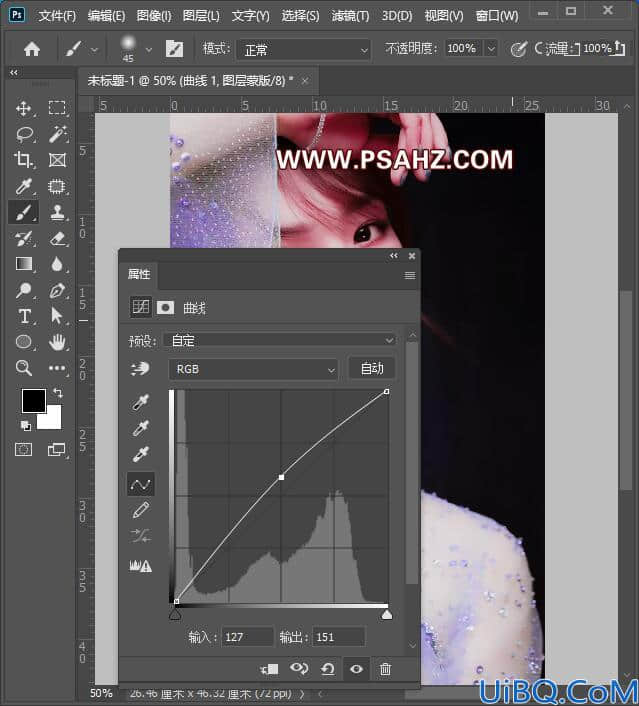Select the Eraser tool
Image resolution: width=639 pixels, height=706 pixels.
tap(58, 238)
